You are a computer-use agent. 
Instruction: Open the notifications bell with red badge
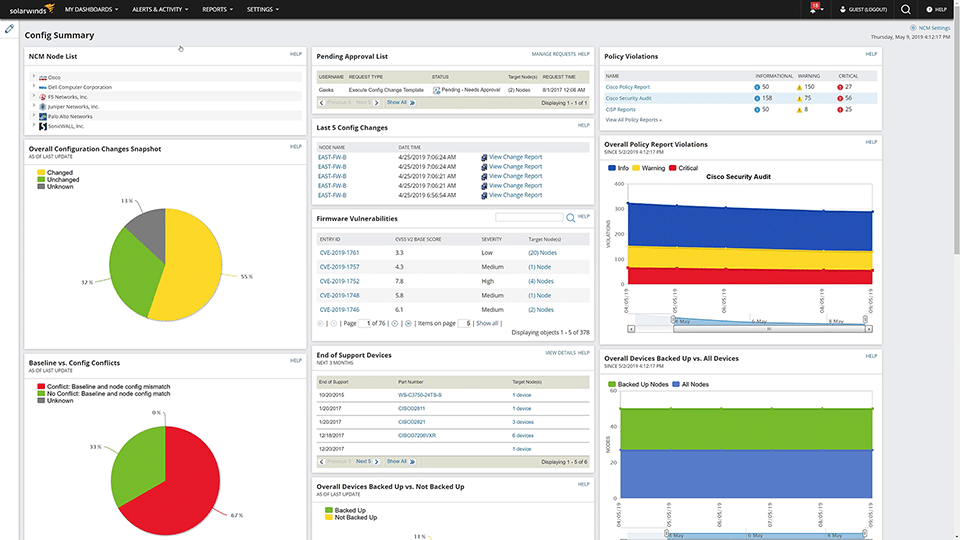[x=815, y=9]
